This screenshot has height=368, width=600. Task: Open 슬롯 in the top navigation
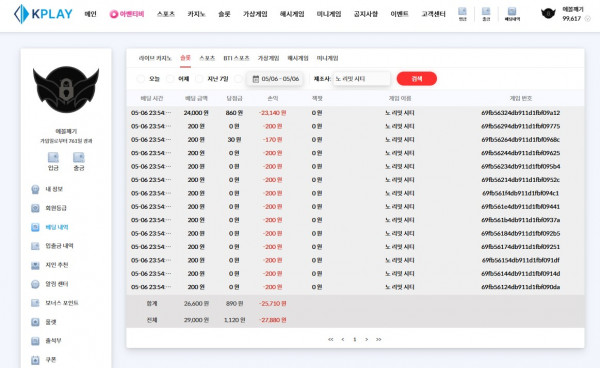click(224, 14)
